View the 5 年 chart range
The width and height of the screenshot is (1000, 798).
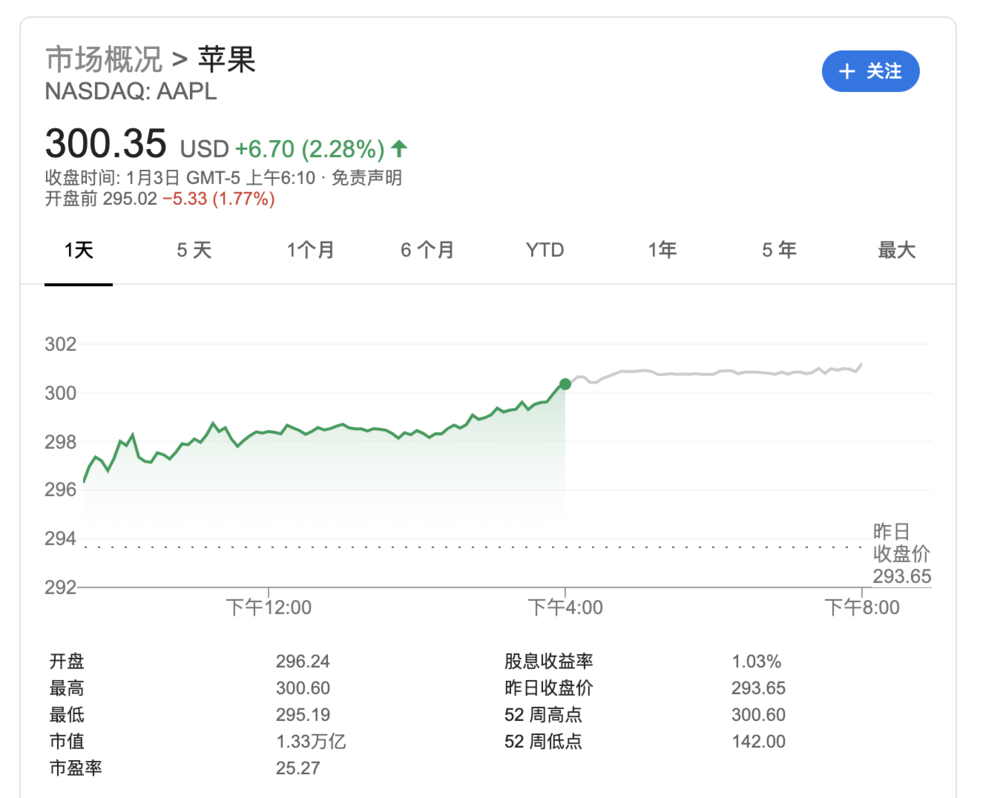779,250
